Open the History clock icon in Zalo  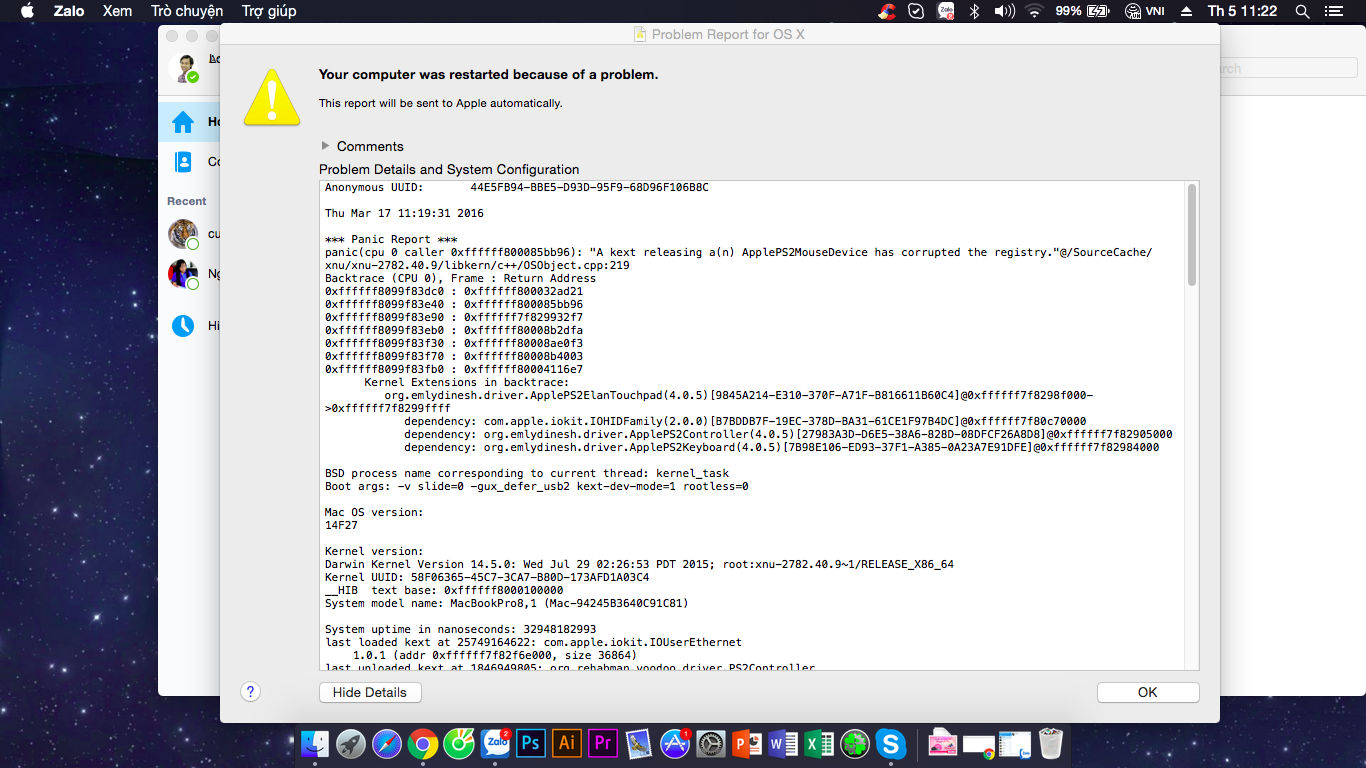pos(183,325)
